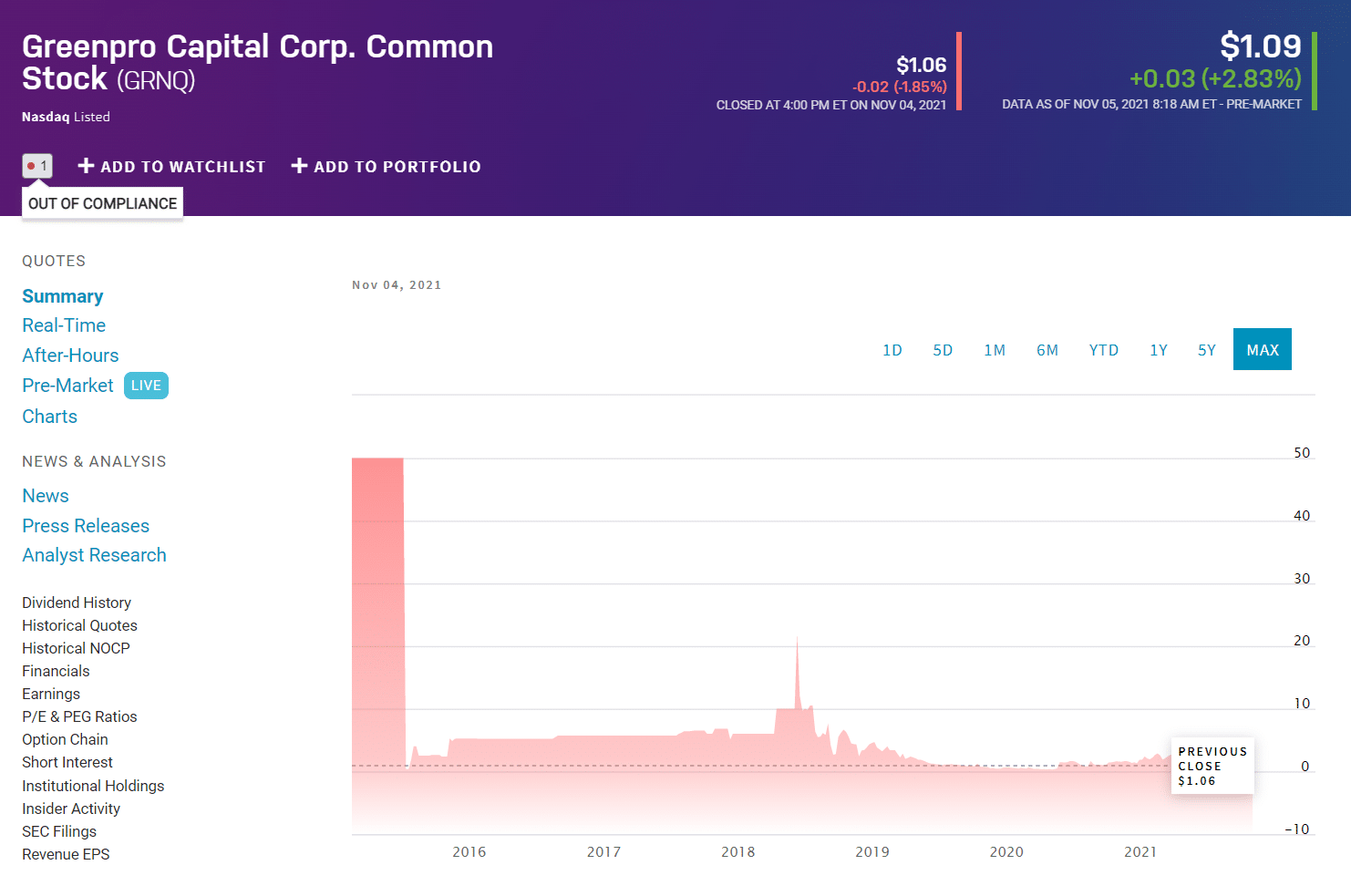Viewport: 1351px width, 896px height.
Task: Select the 6M chart range
Action: 1047,350
